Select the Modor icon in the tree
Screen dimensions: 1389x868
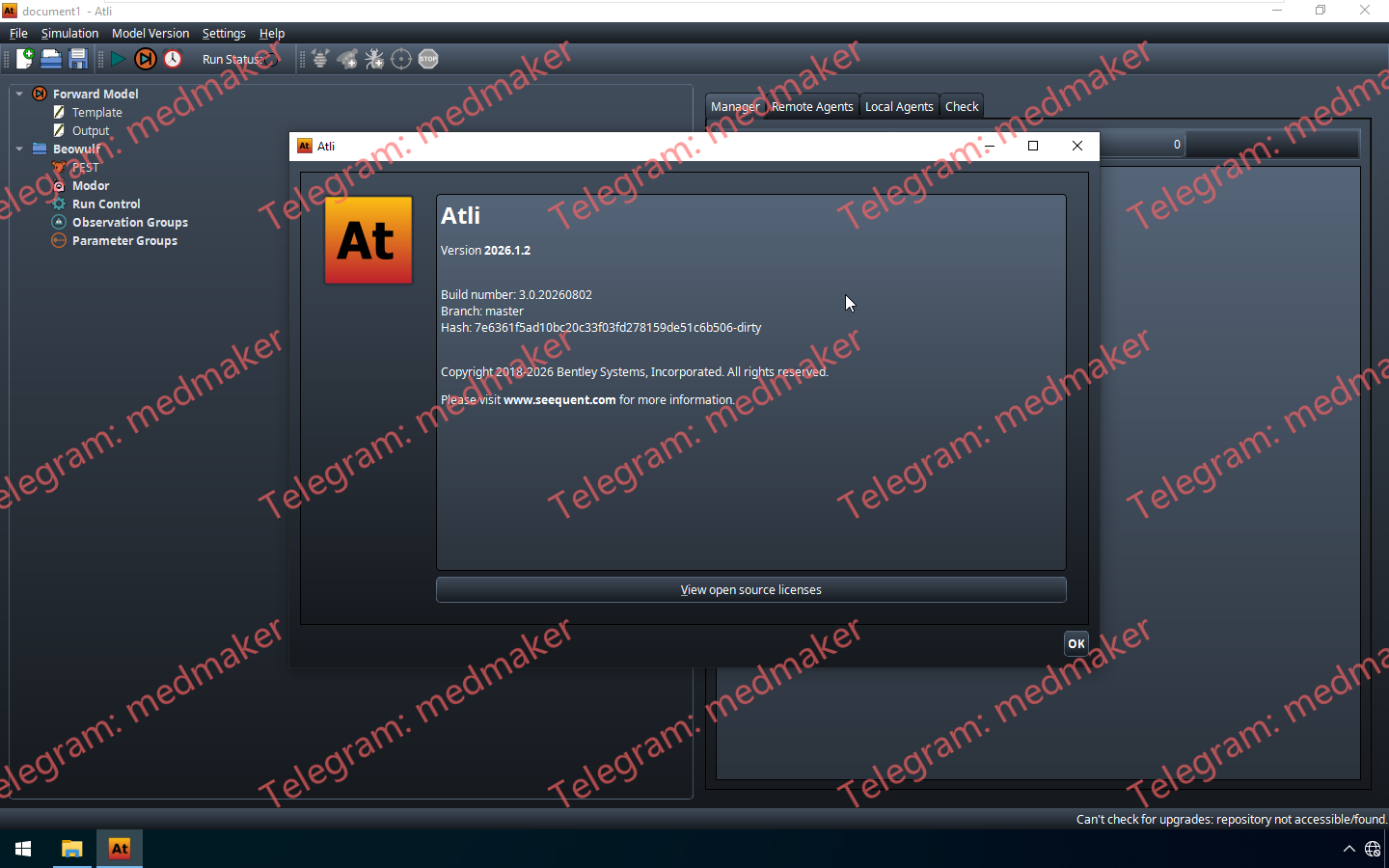pyautogui.click(x=59, y=185)
